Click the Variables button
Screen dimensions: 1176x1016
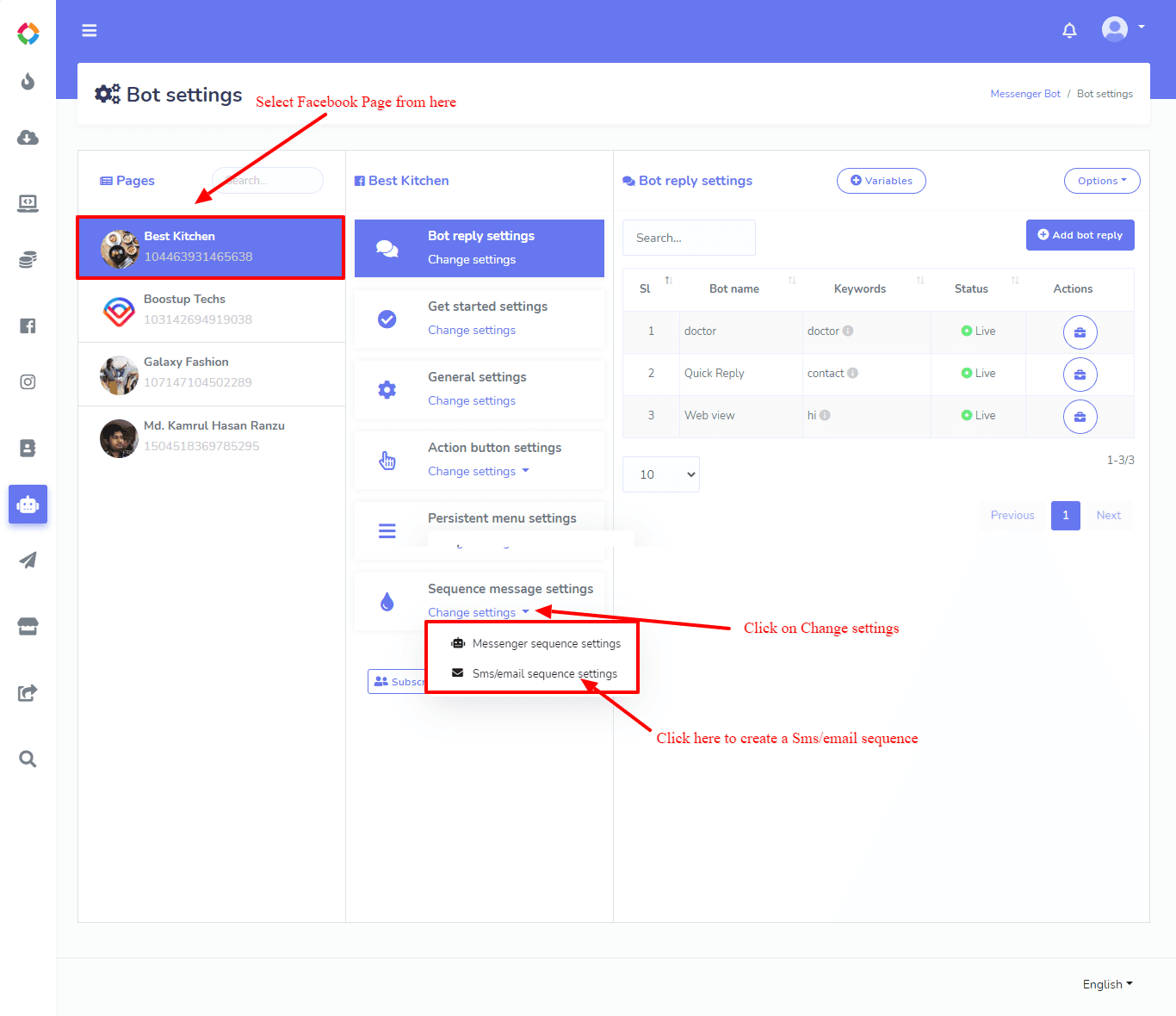(x=881, y=181)
